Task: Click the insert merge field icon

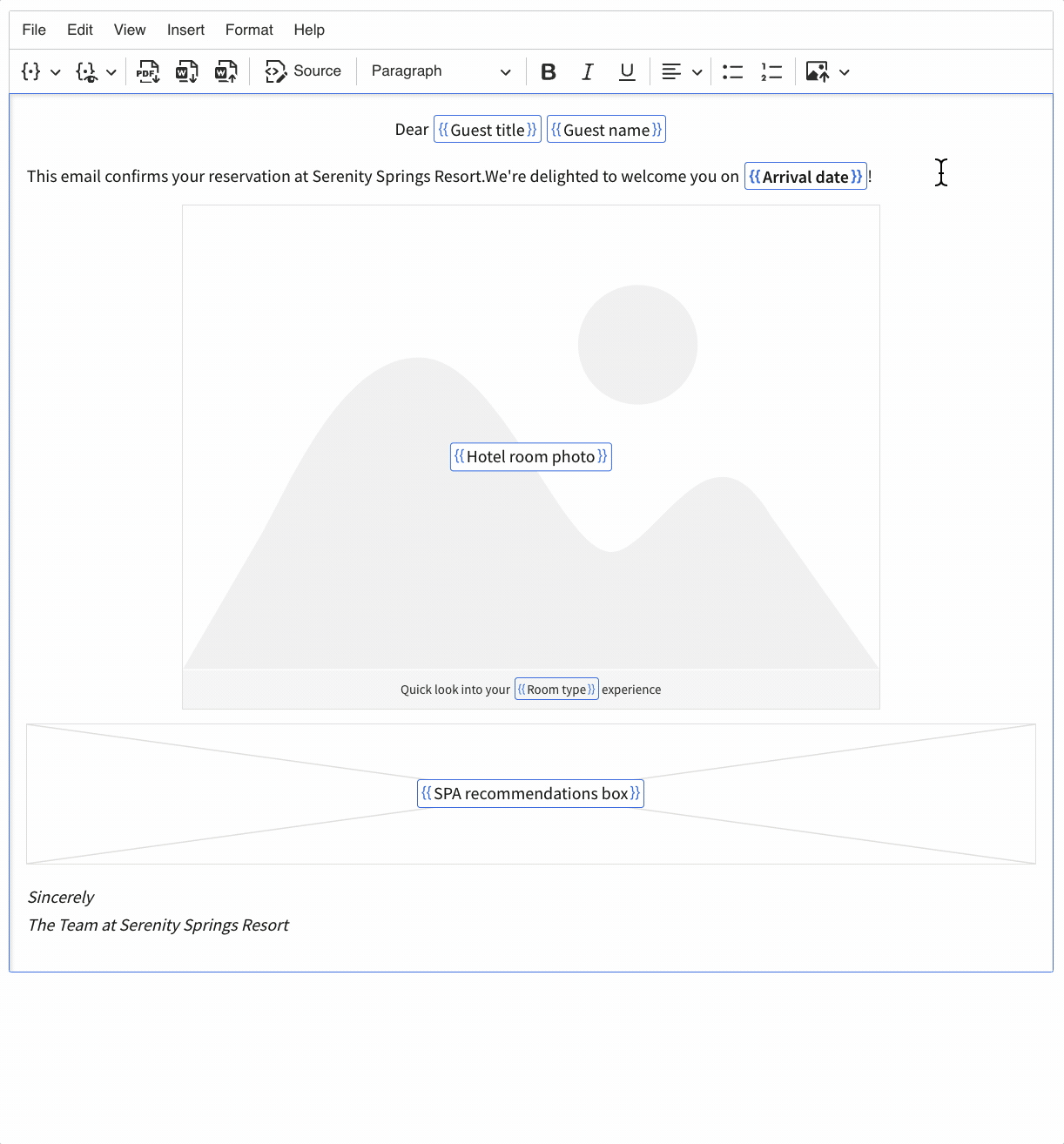Action: 31,71
